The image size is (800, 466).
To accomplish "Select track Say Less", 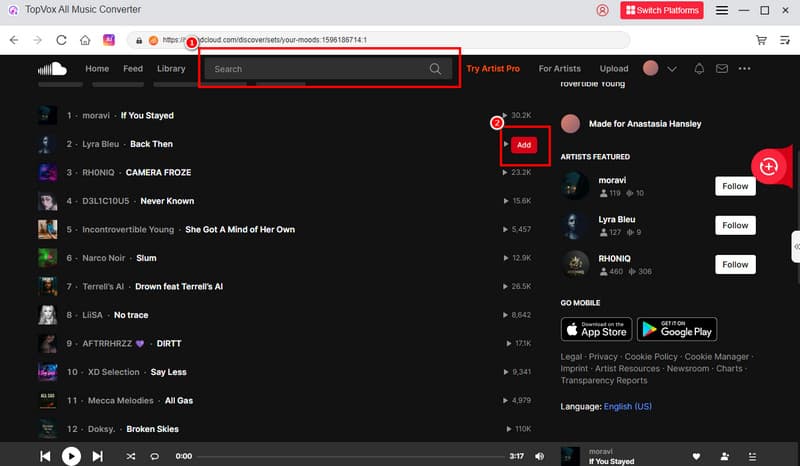I will coord(168,372).
